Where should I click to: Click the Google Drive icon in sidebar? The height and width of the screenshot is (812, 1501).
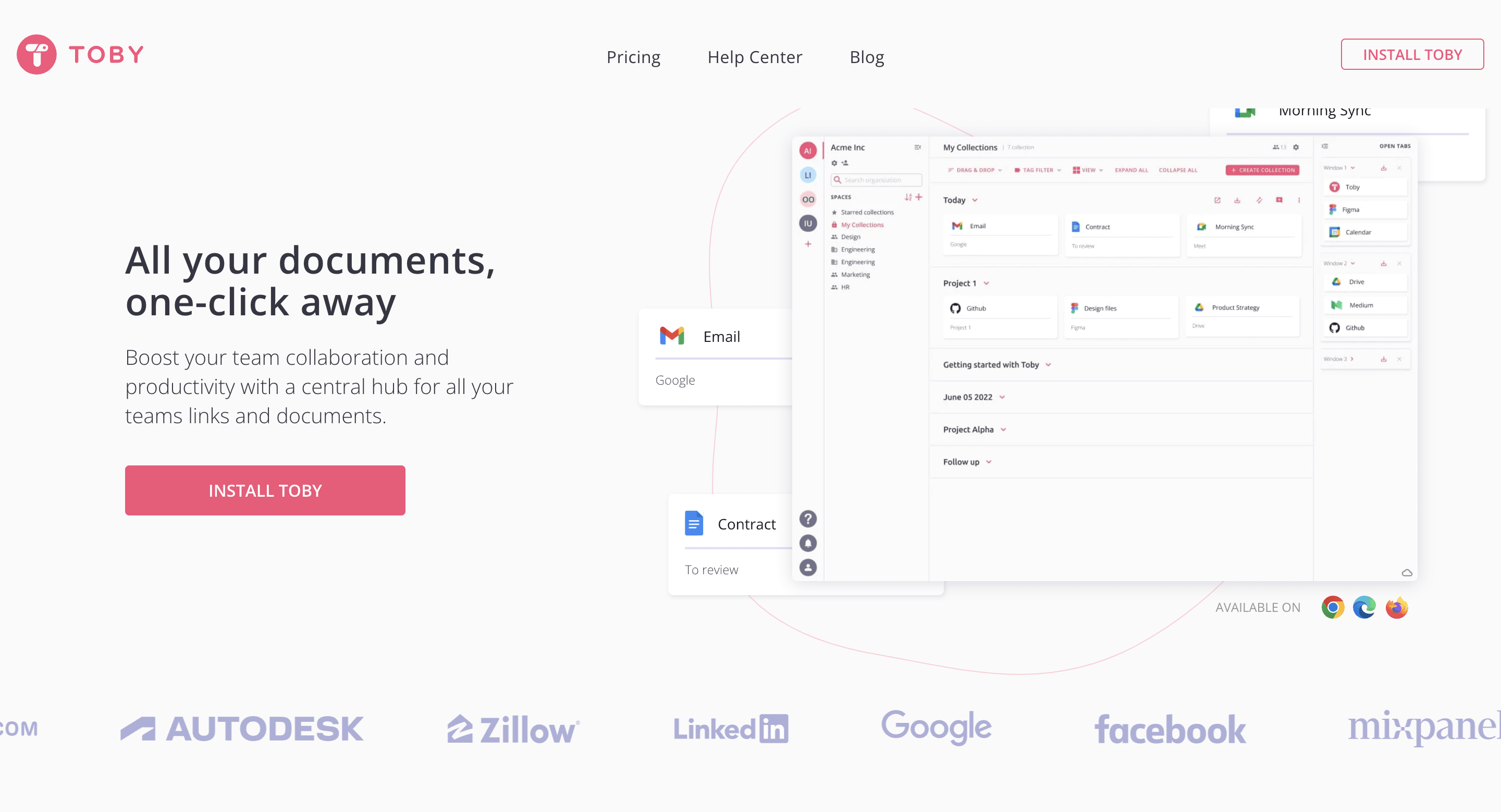coord(1336,282)
